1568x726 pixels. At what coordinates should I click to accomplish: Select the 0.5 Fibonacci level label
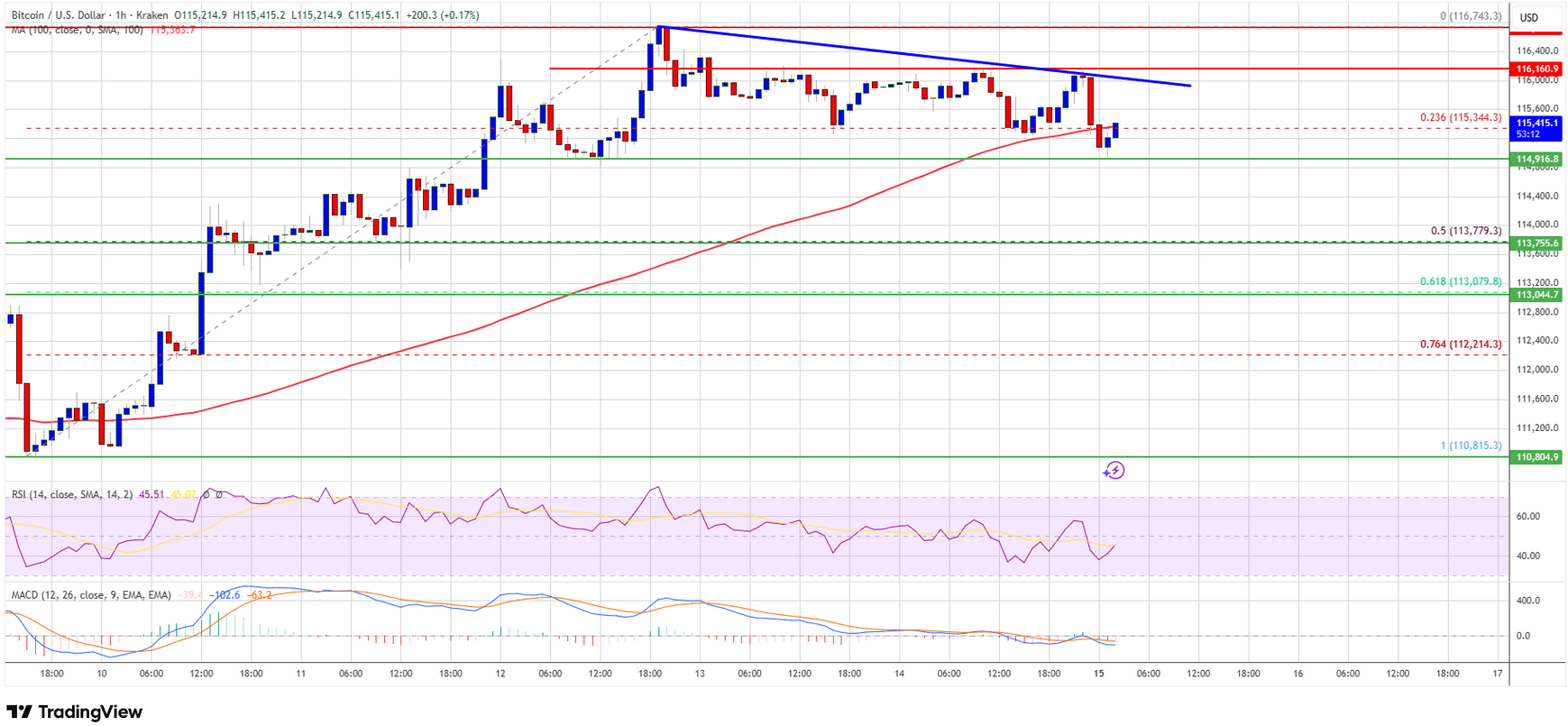click(x=1465, y=231)
